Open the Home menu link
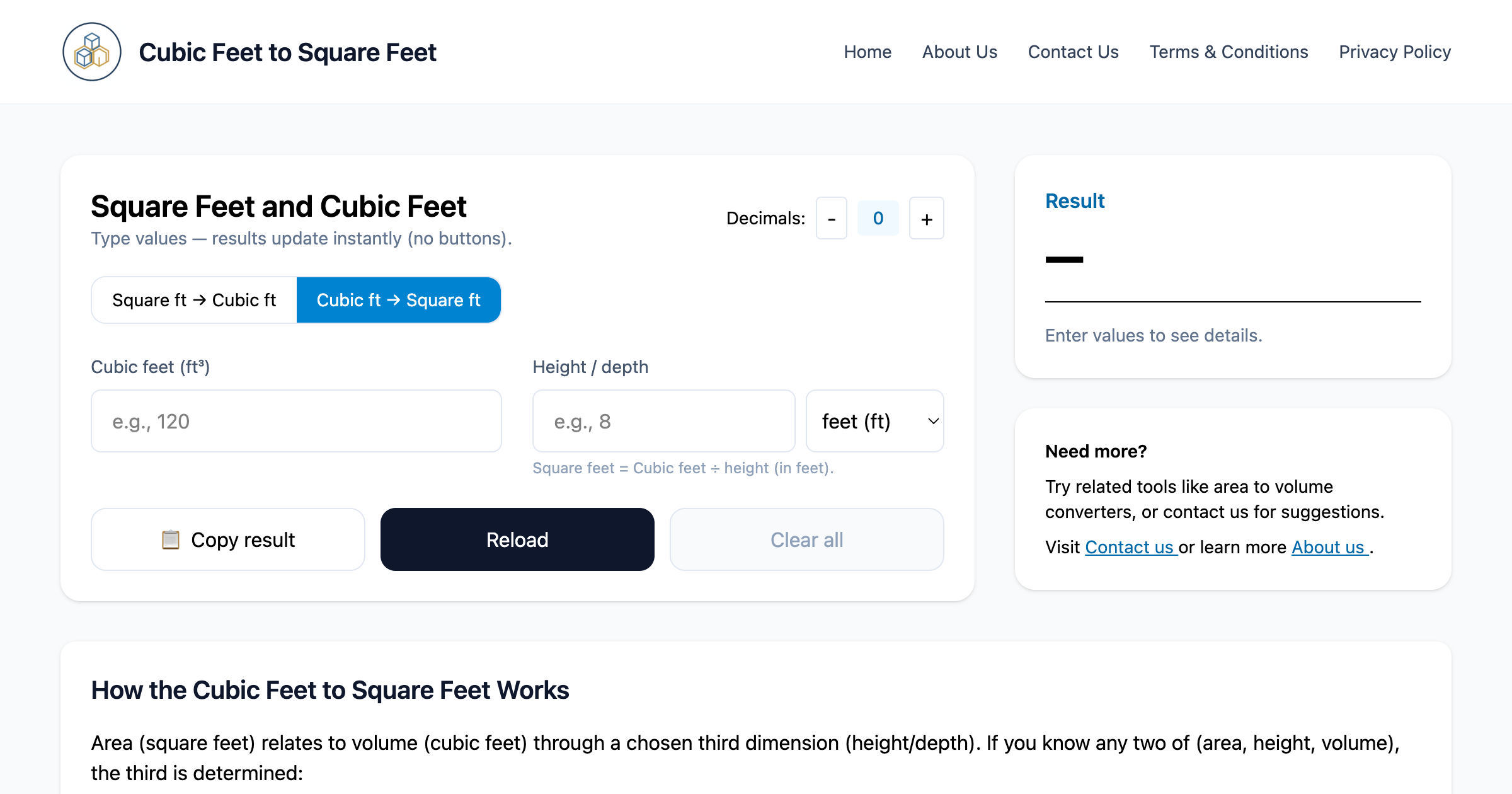1512x794 pixels. point(868,52)
